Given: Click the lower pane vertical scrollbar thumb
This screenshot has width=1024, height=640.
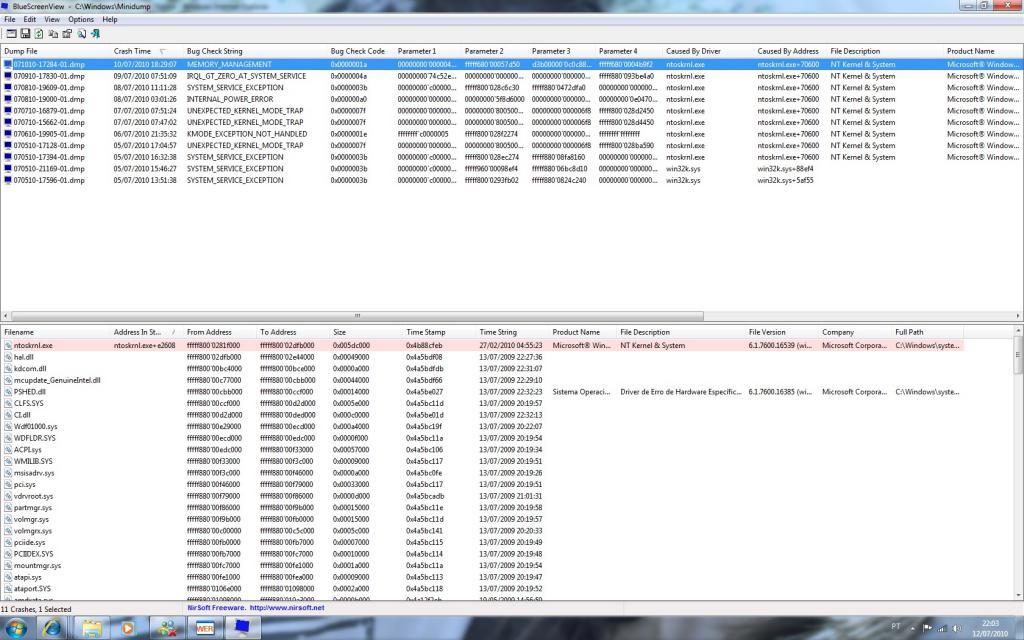Looking at the screenshot, I should pyautogui.click(x=1018, y=355).
